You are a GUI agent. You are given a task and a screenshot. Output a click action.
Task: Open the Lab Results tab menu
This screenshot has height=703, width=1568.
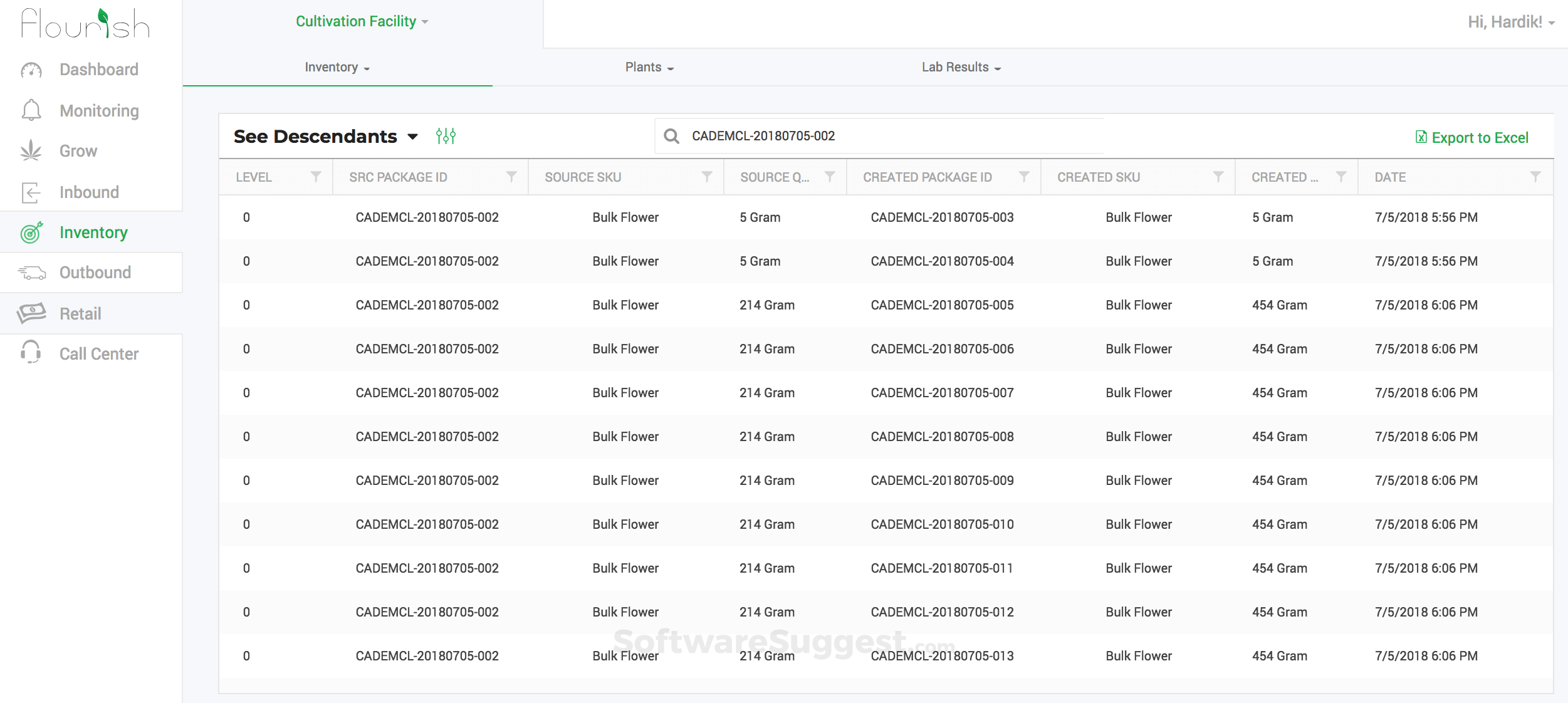(x=961, y=68)
